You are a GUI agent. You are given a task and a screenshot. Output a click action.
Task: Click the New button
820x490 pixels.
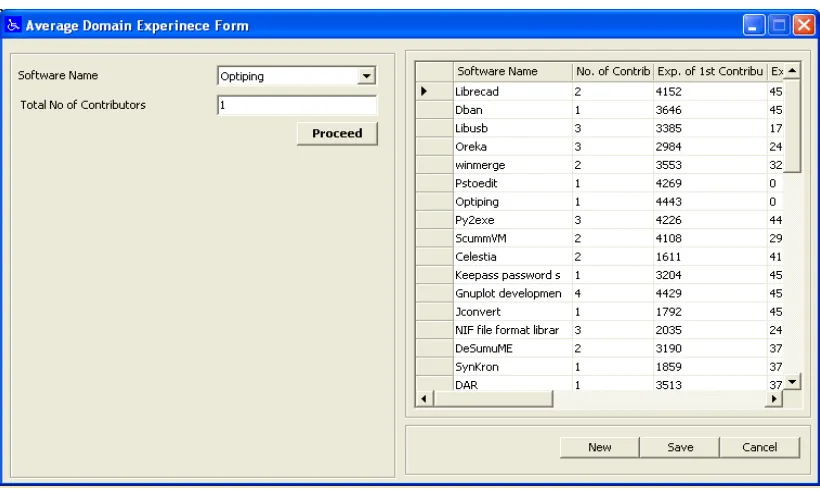(x=599, y=447)
